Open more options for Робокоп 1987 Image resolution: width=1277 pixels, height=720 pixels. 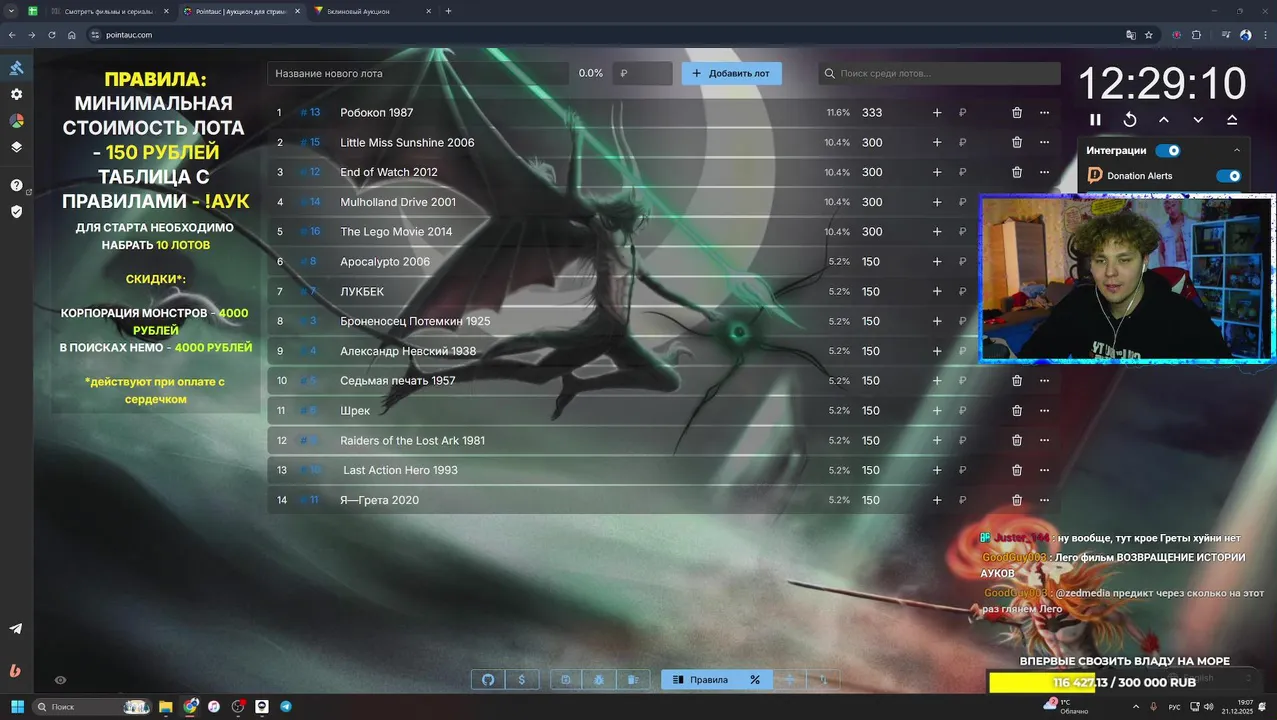[1045, 113]
